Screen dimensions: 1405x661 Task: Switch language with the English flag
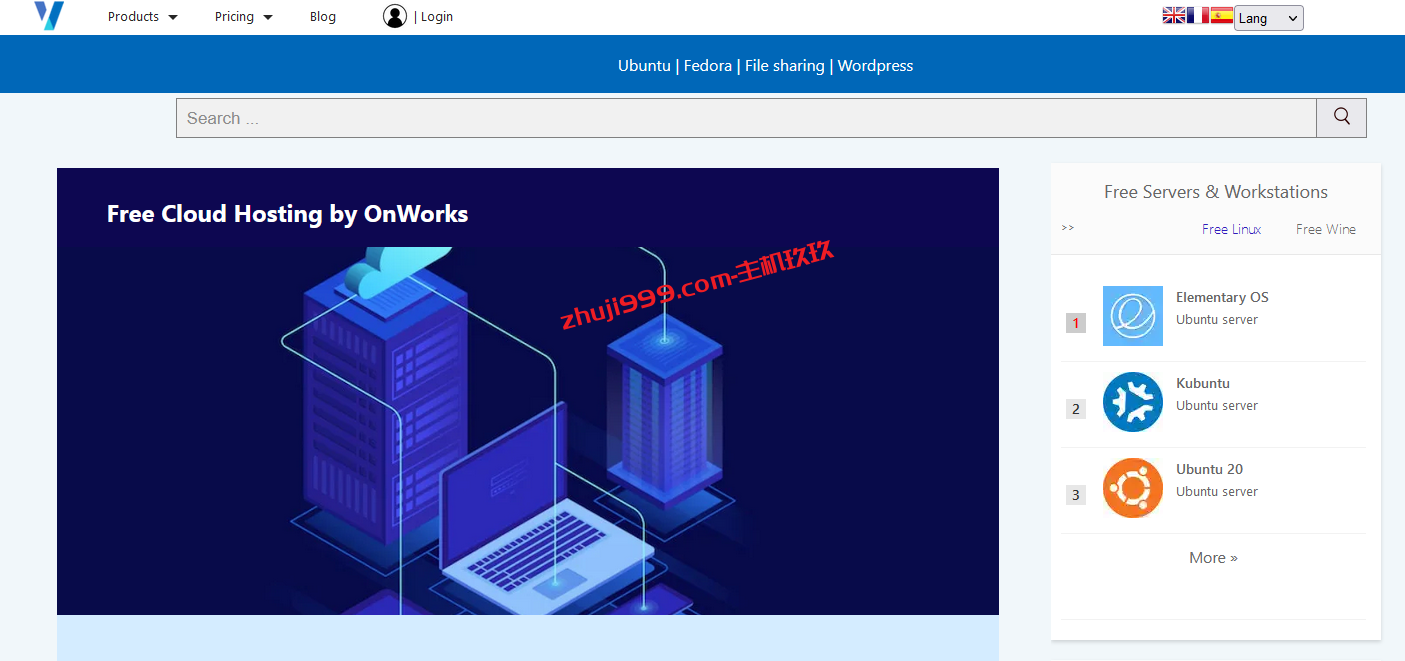coord(1174,15)
